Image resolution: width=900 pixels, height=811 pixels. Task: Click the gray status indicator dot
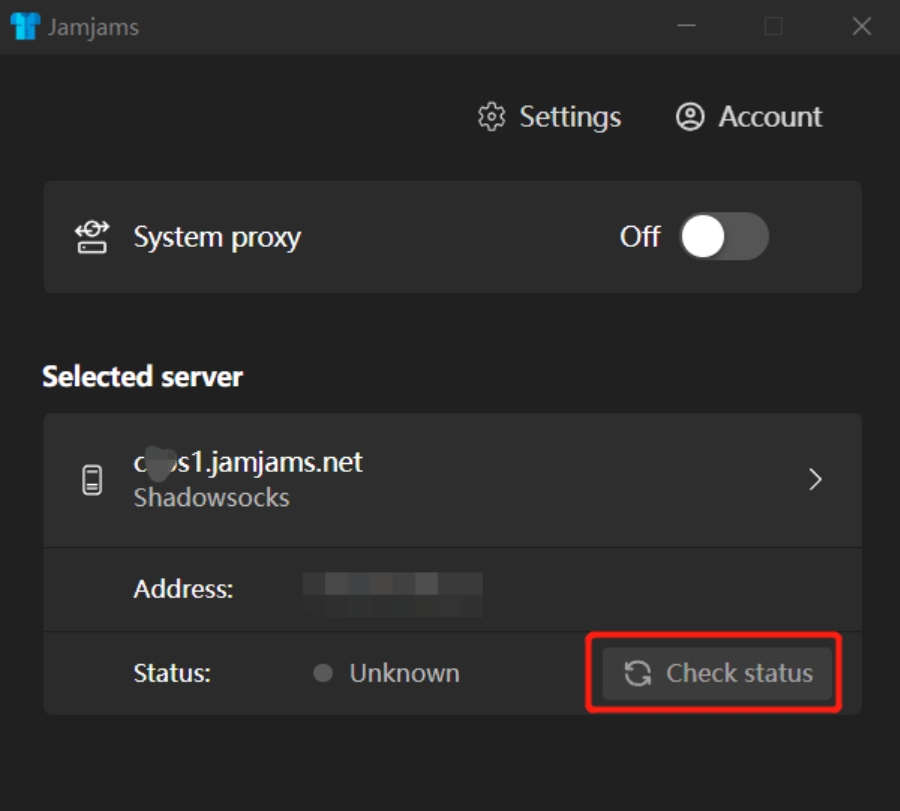(x=323, y=673)
